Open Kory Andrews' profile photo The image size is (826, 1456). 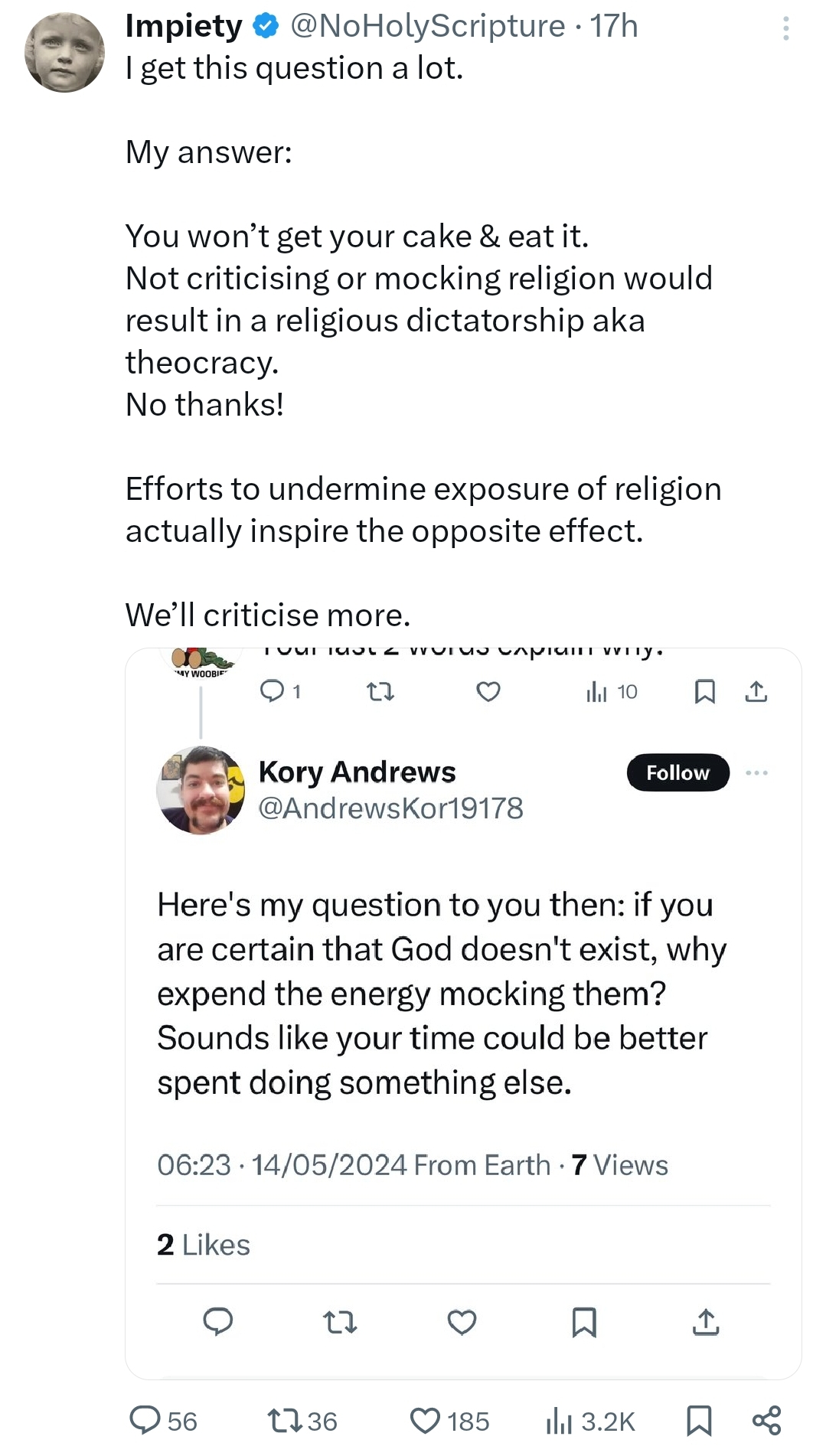(201, 790)
